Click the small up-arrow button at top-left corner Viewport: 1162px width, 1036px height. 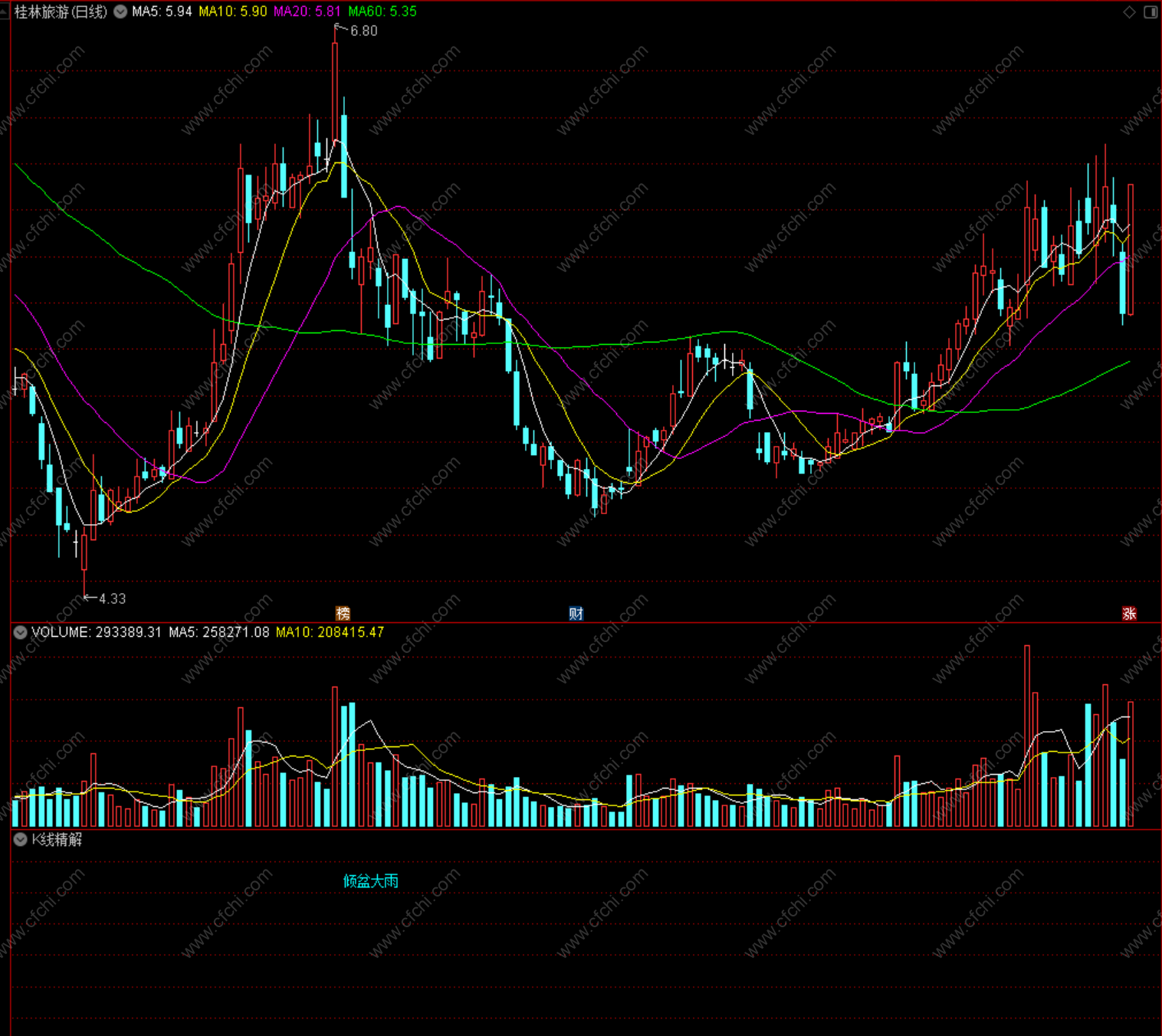tap(5, 11)
